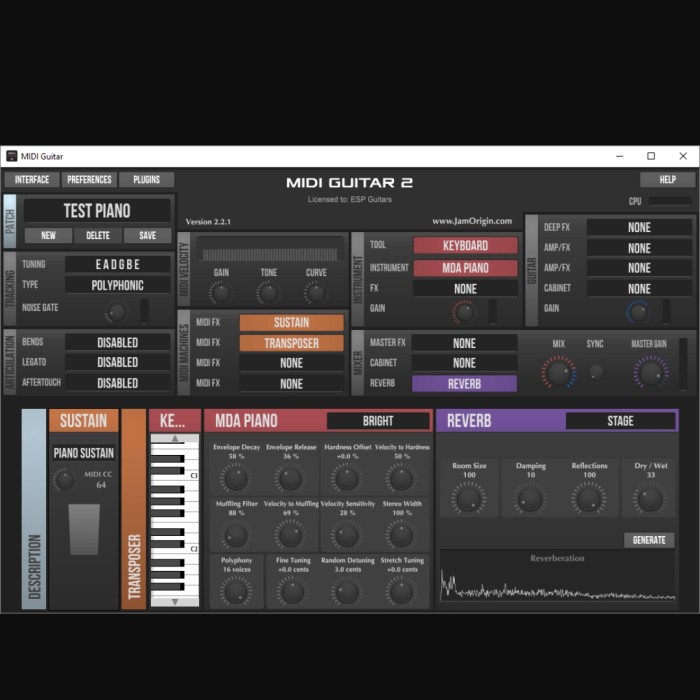
Task: Delete the current patch
Action: coord(98,235)
